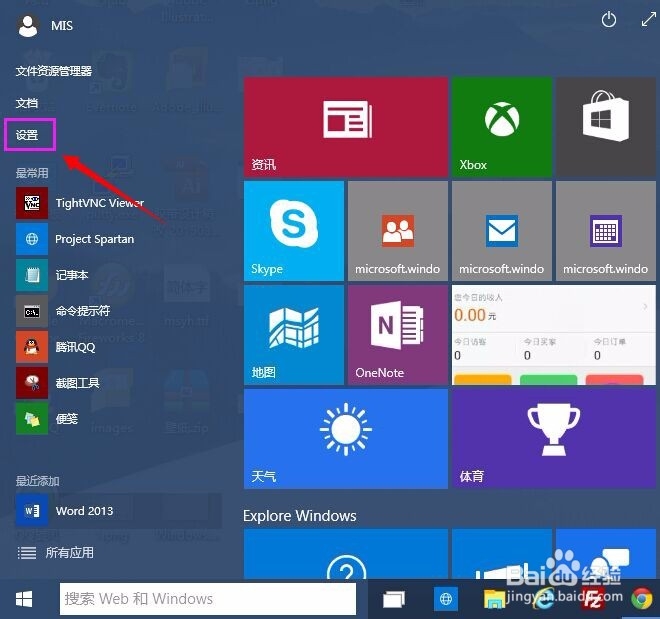
Task: Open 命令提示符 command prompt icon
Action: pyautogui.click(x=32, y=311)
